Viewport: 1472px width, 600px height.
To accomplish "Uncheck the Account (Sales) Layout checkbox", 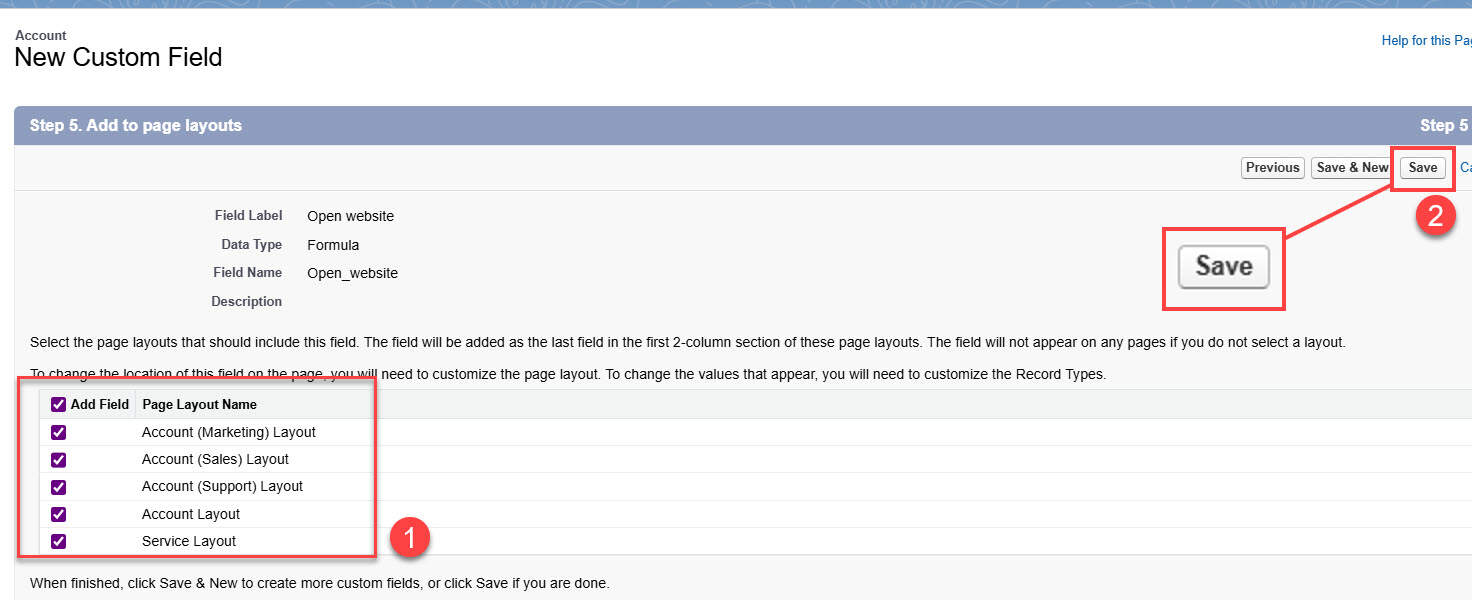I will click(58, 459).
